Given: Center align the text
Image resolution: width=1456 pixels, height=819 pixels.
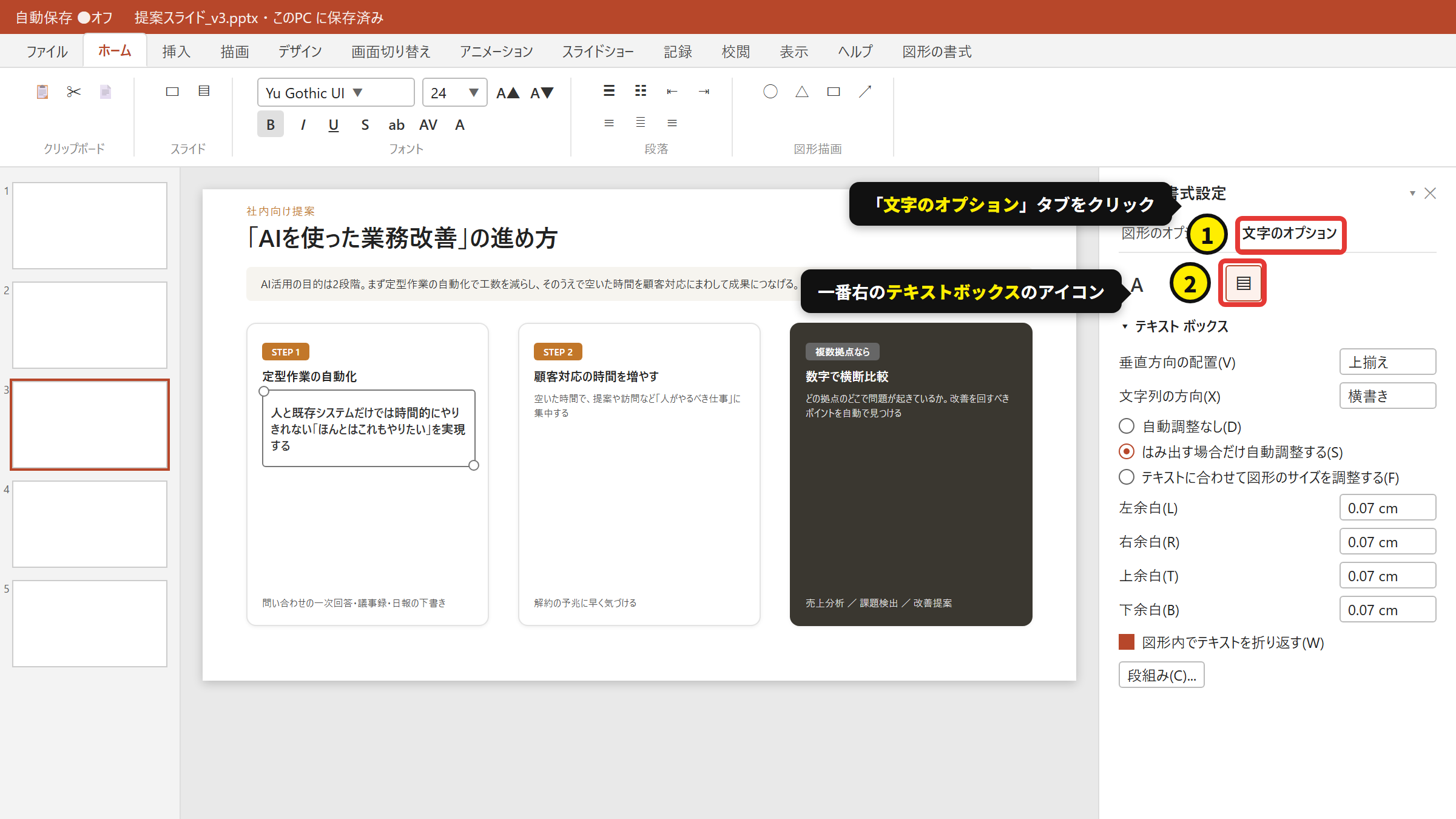Looking at the screenshot, I should point(641,123).
